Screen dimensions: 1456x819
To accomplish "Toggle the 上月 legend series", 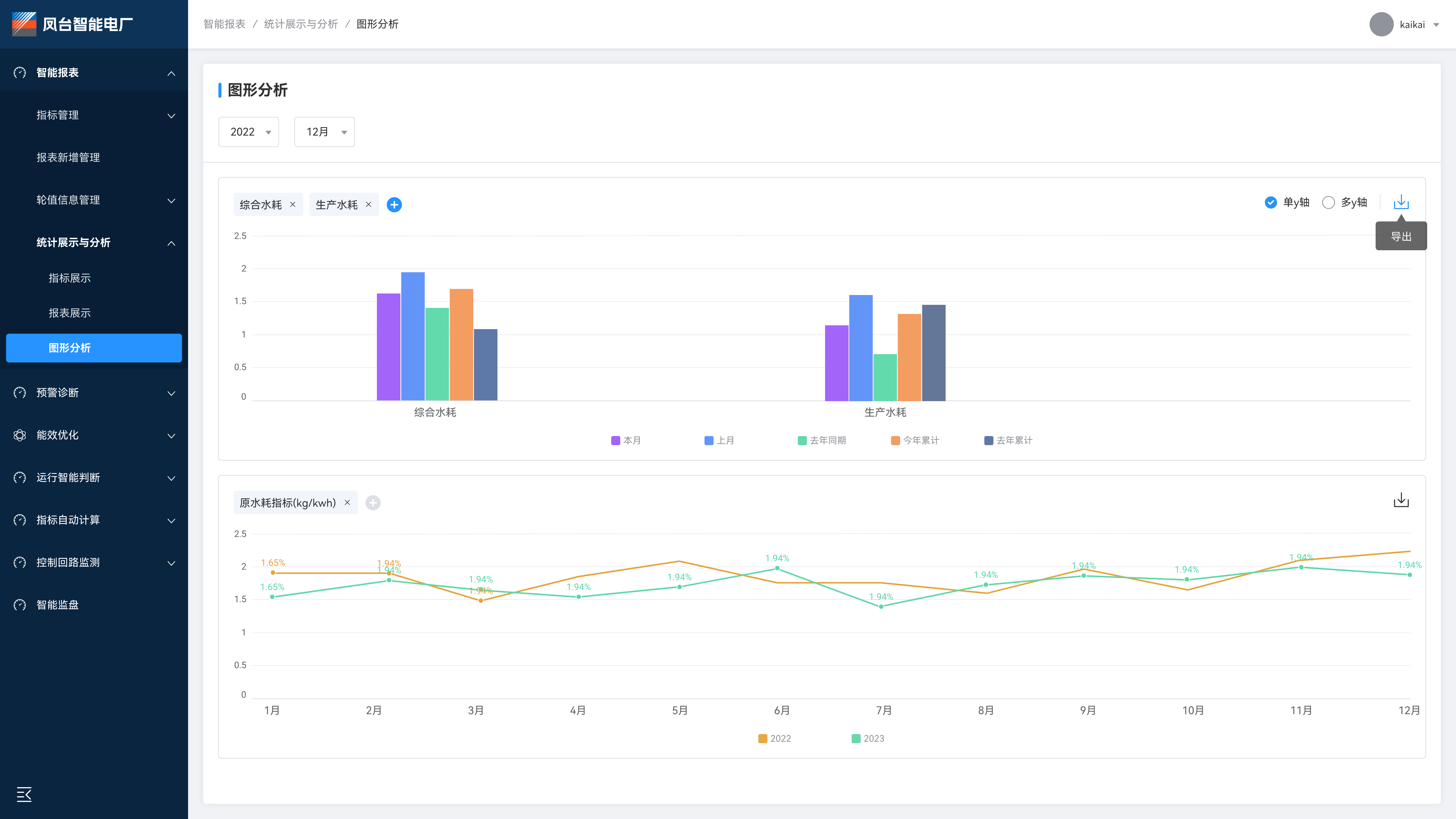I will click(719, 440).
